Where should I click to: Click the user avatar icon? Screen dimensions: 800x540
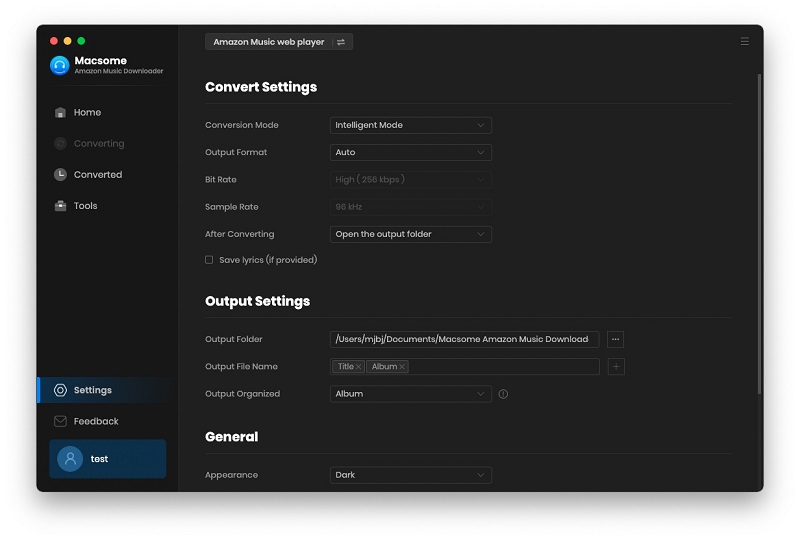coord(70,459)
